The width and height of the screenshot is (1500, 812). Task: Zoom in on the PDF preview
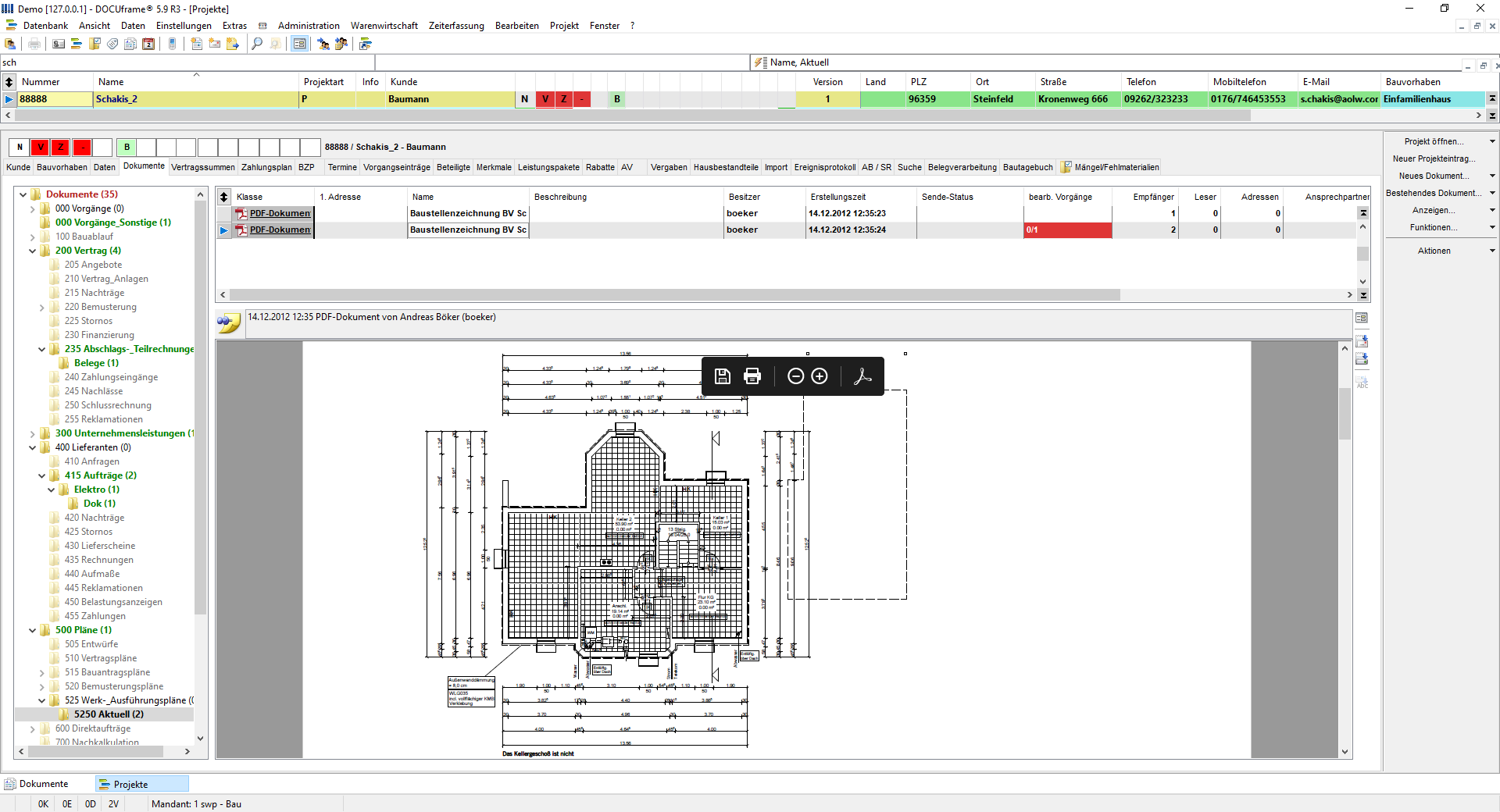click(820, 376)
